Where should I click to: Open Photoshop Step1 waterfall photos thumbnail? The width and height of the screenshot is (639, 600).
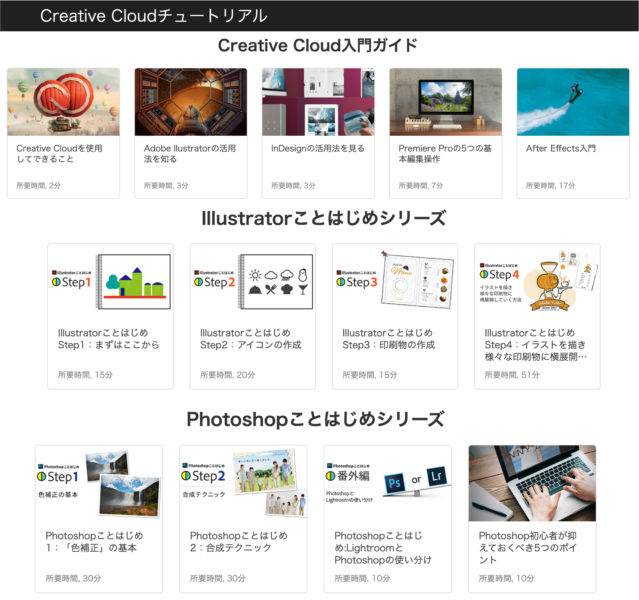tap(99, 483)
